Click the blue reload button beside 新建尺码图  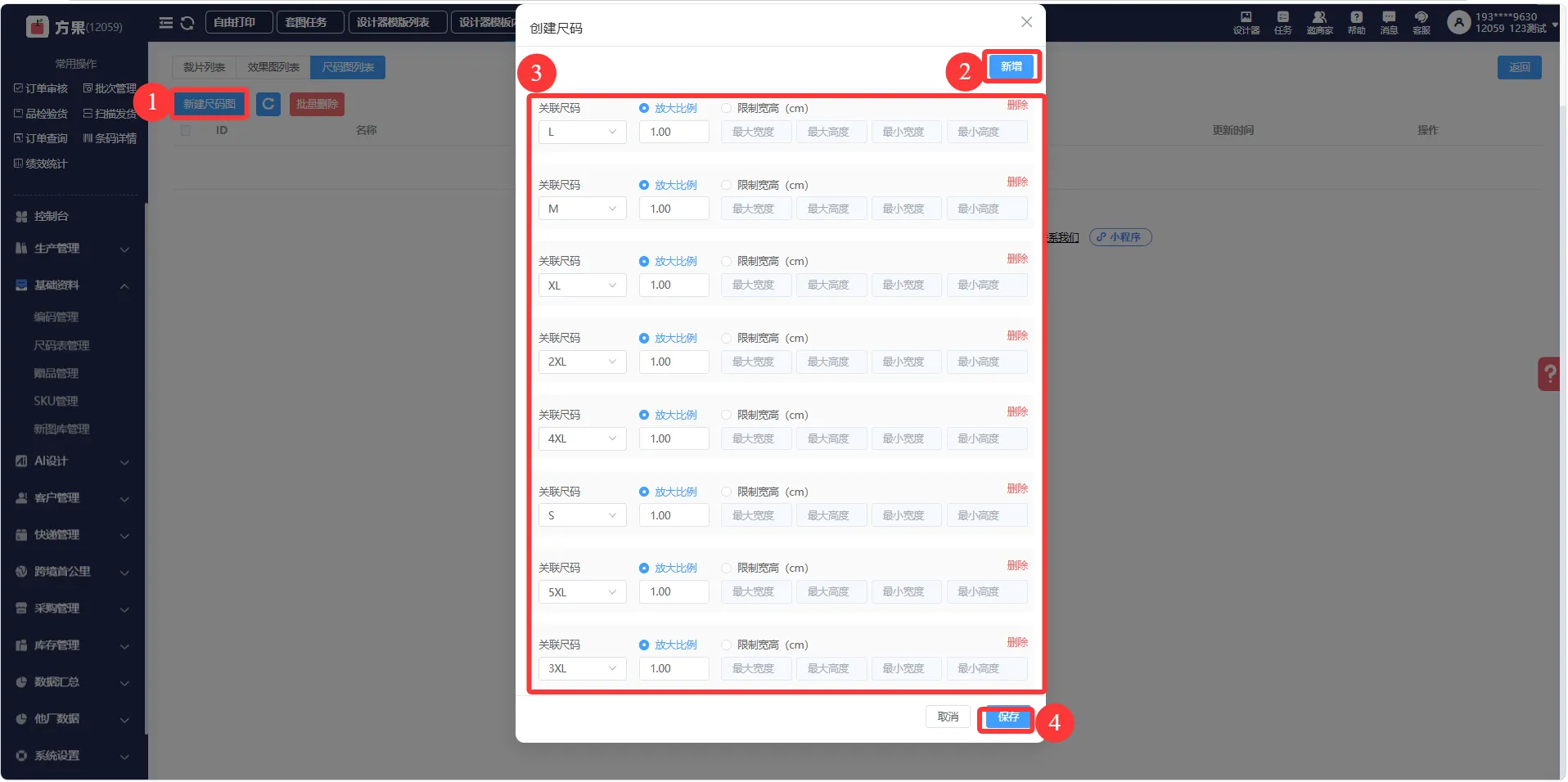[268, 104]
